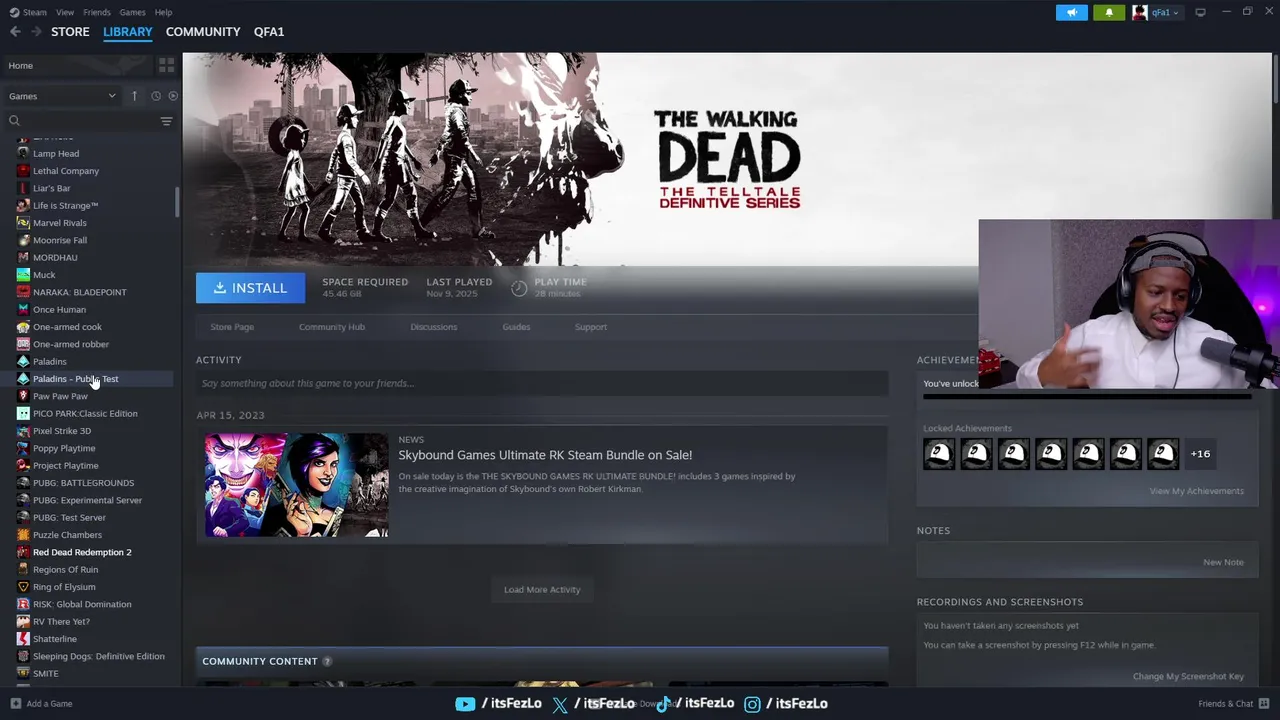Select the SMITE game icon

23,673
